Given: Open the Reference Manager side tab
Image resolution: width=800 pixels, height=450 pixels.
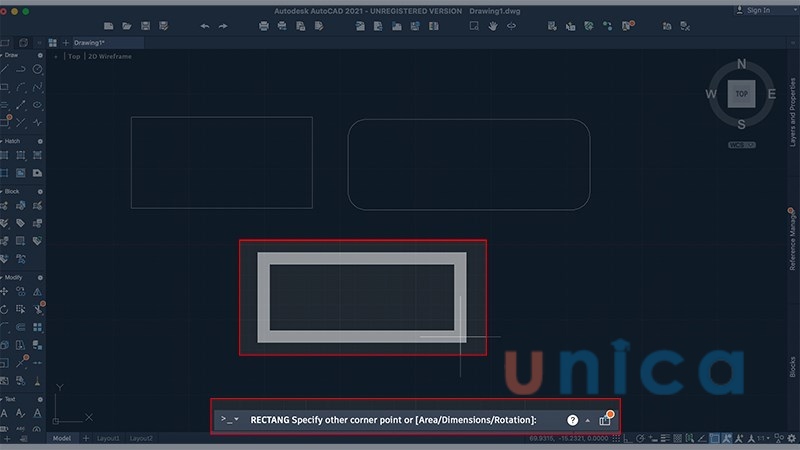Looking at the screenshot, I should point(792,240).
